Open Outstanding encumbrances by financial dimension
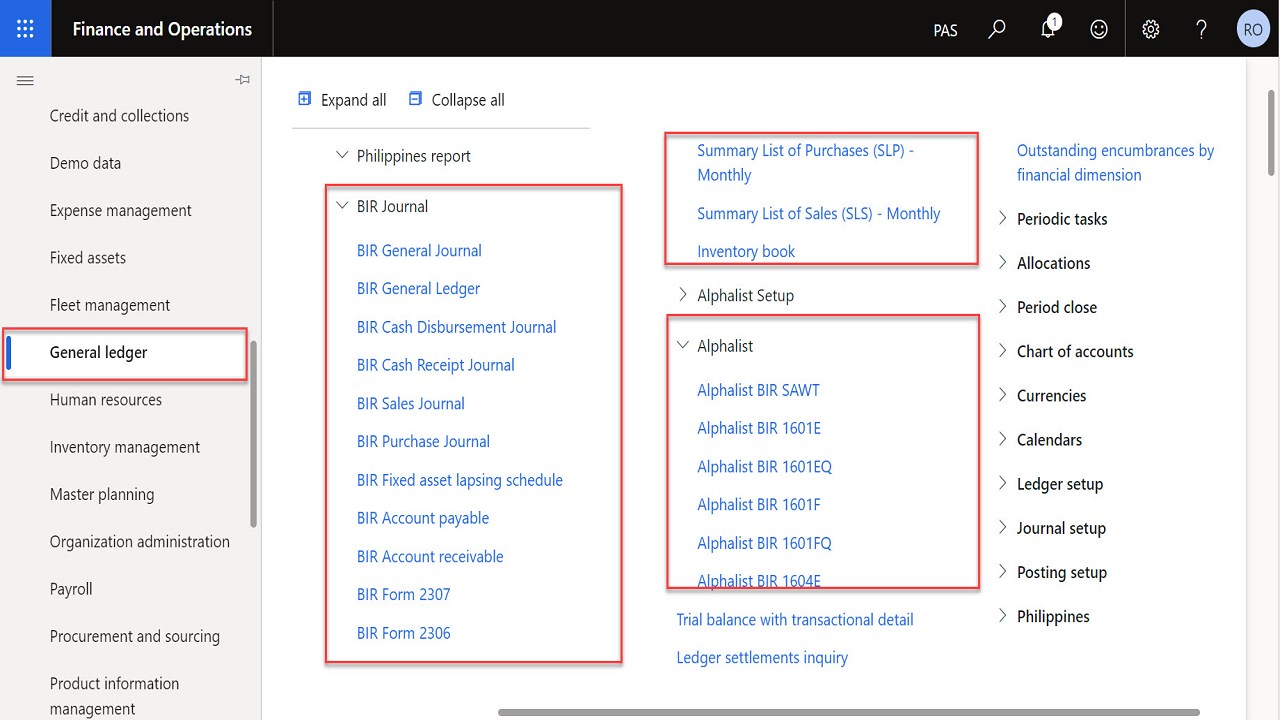 [1115, 163]
